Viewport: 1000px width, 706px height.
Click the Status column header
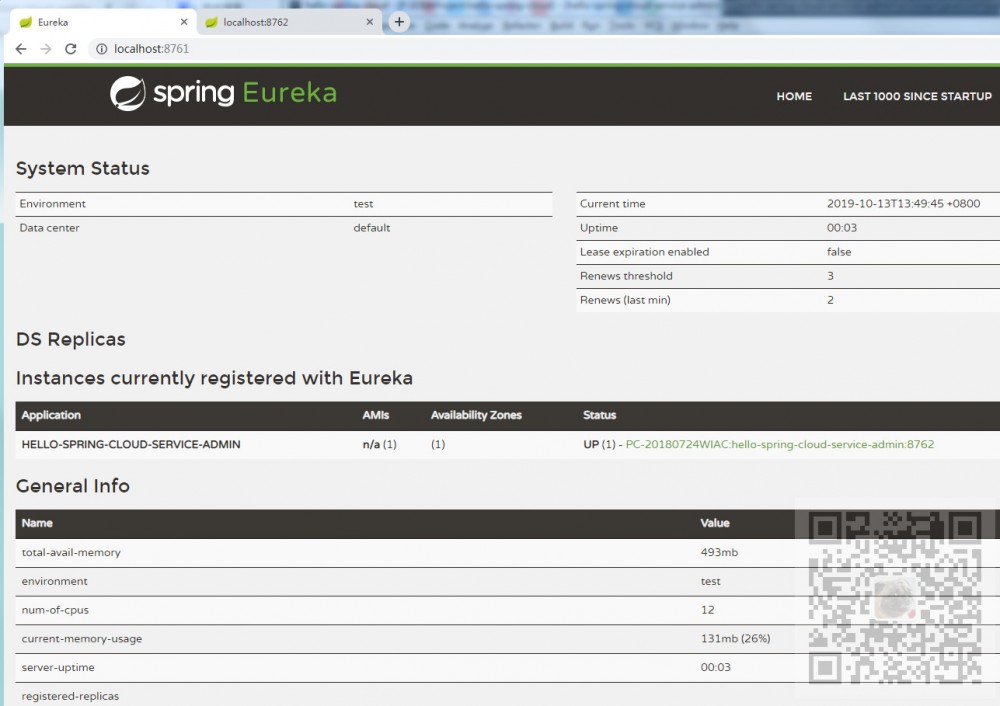click(599, 415)
